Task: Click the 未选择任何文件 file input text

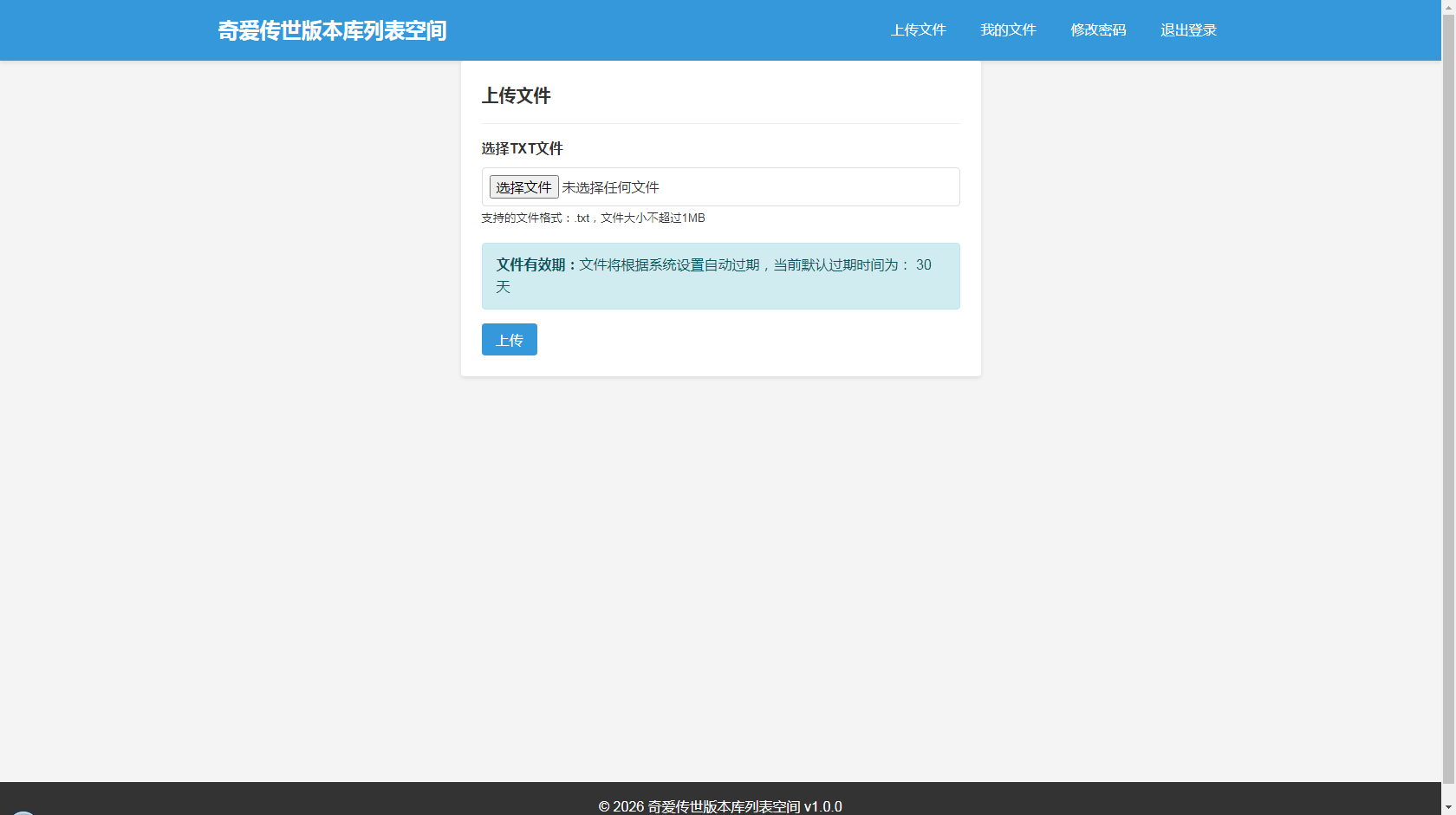Action: pos(610,187)
